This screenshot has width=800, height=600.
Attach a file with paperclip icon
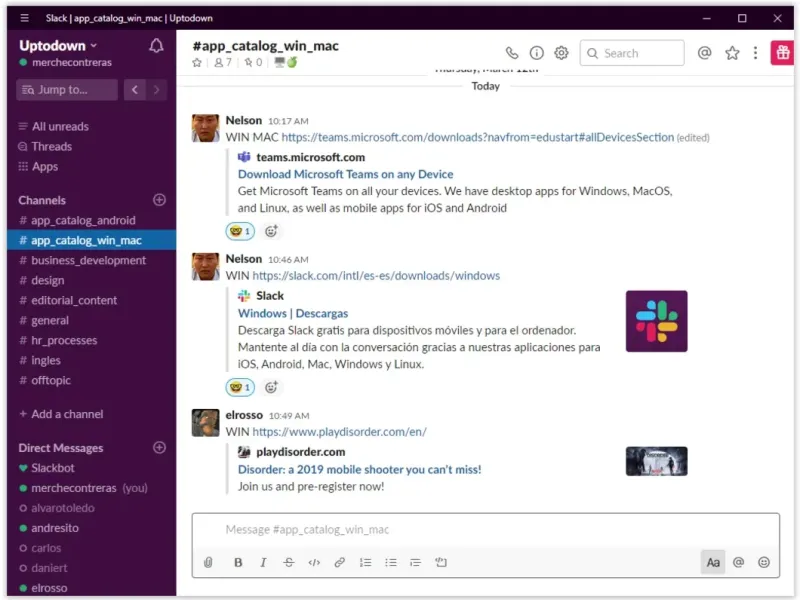pyautogui.click(x=208, y=562)
